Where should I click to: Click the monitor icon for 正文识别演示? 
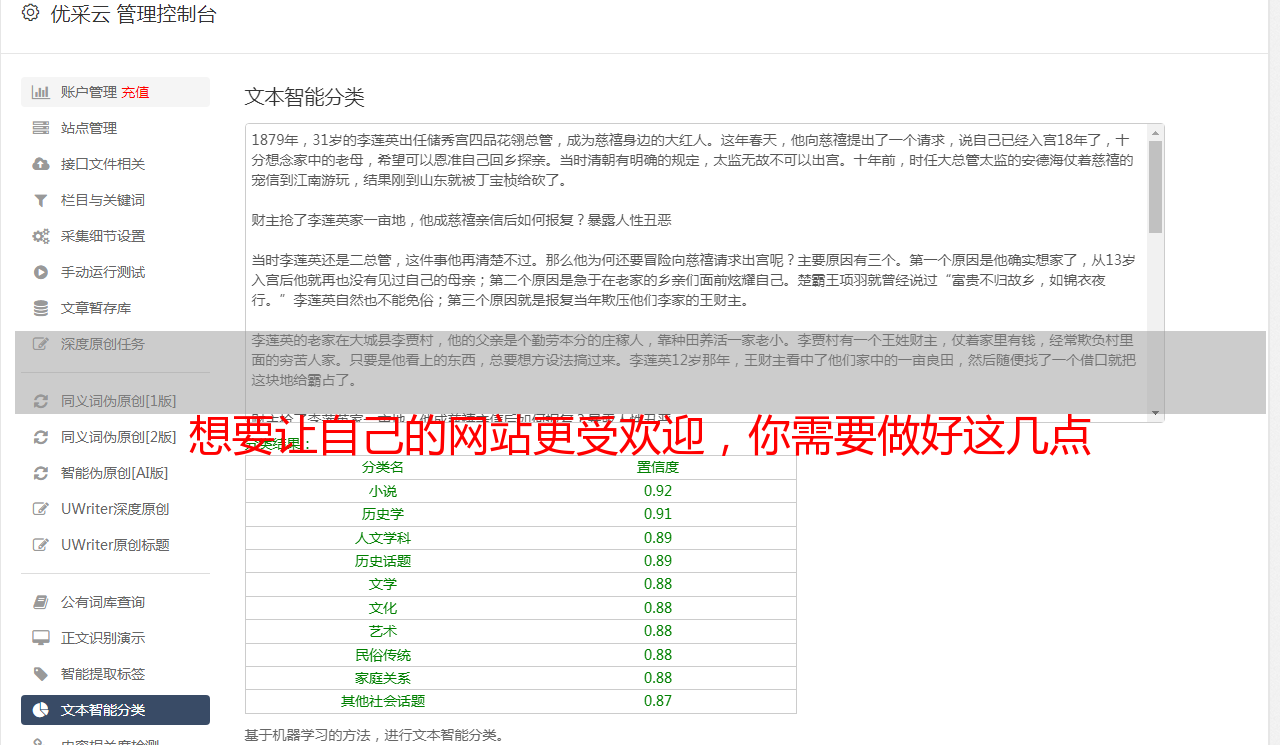[x=41, y=638]
